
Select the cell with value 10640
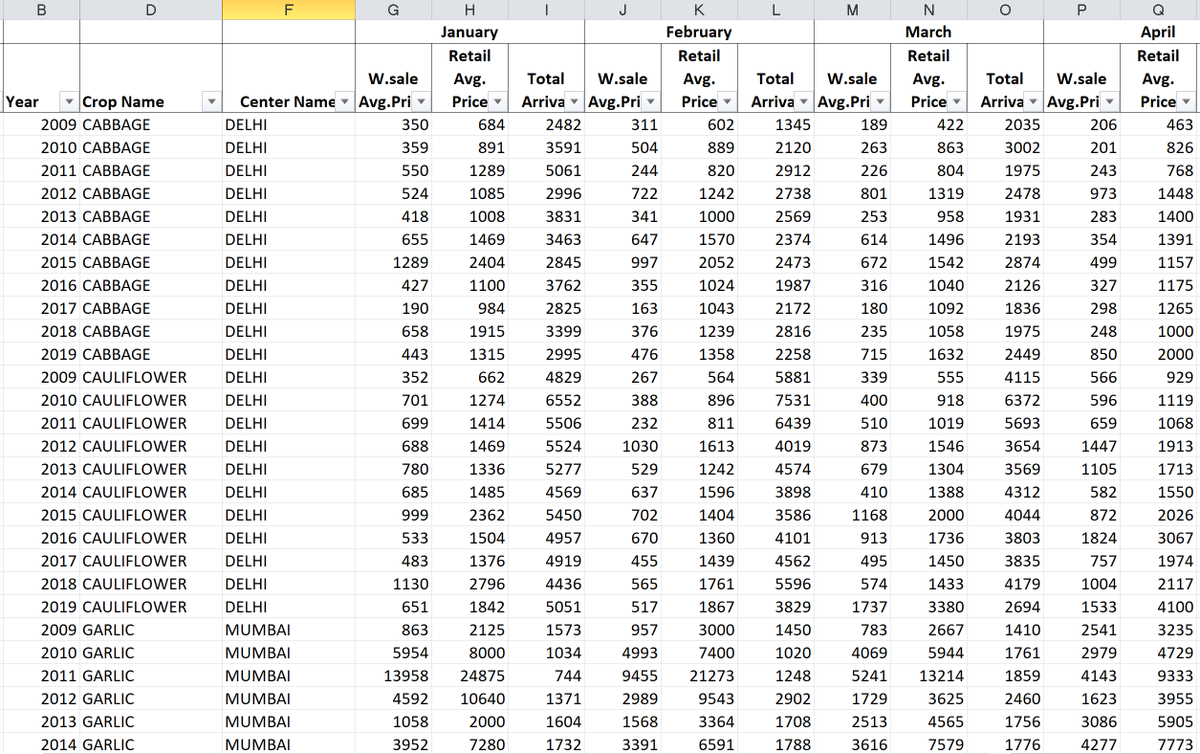[470, 699]
